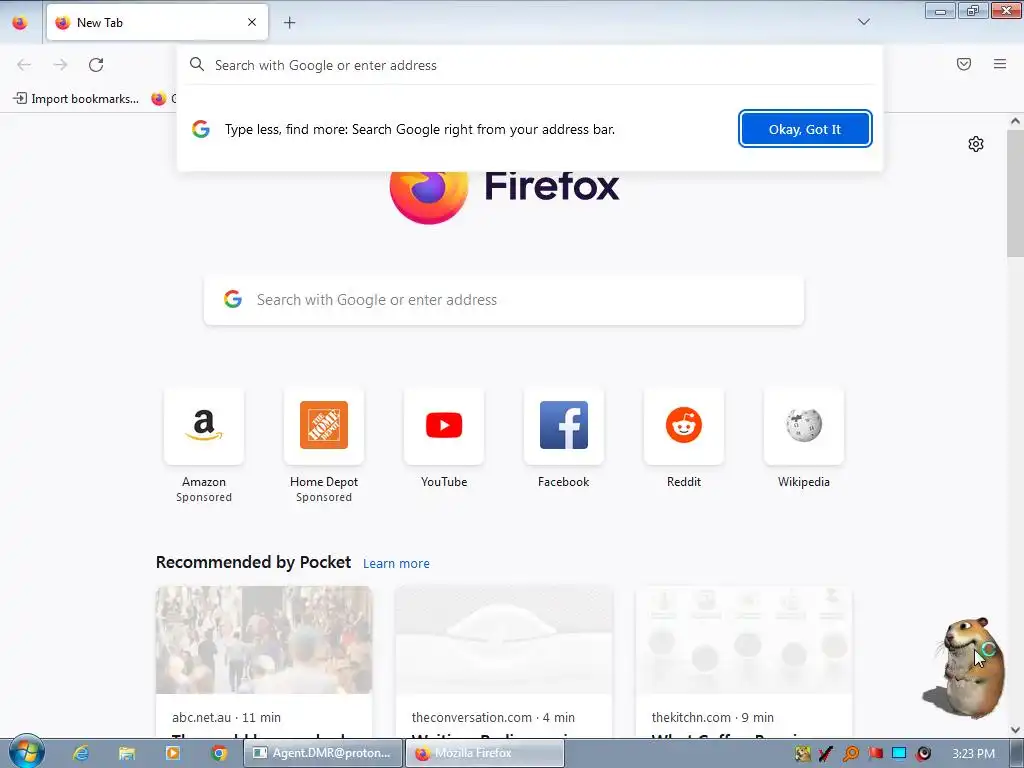This screenshot has height=768, width=1024.
Task: Click the round black tray icon
Action: (x=923, y=754)
